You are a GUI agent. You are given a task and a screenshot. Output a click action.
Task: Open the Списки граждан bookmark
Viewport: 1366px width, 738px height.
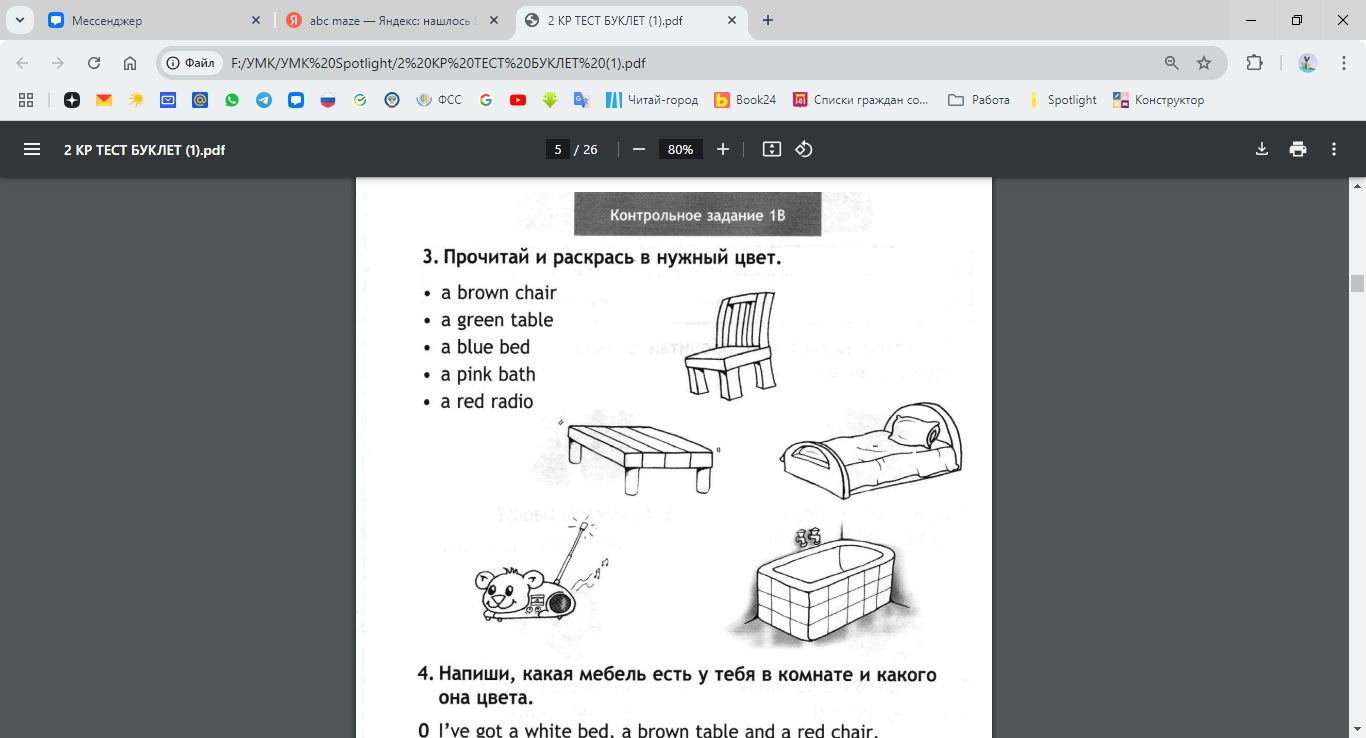(861, 100)
